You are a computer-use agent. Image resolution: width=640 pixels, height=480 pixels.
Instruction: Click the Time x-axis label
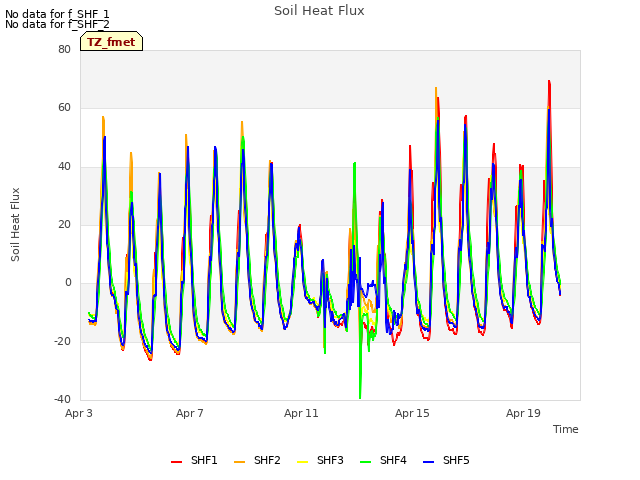click(566, 429)
